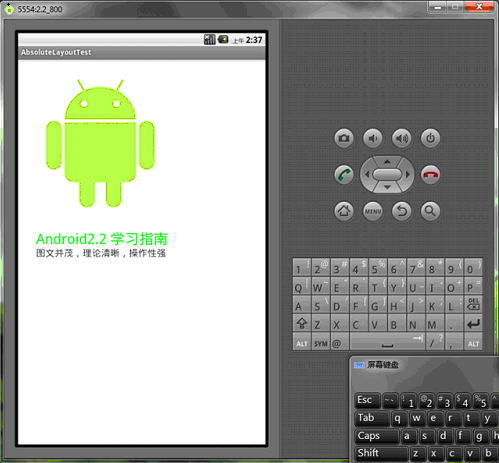Click Shift on the on-screen keyboard window

pos(381,454)
